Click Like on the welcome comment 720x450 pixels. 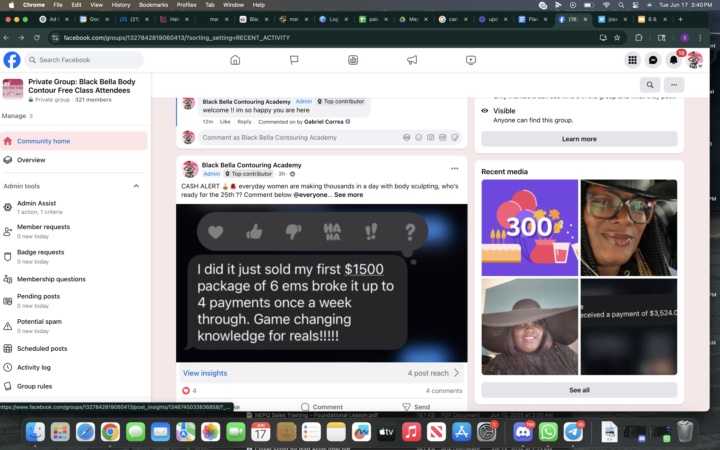(225, 122)
